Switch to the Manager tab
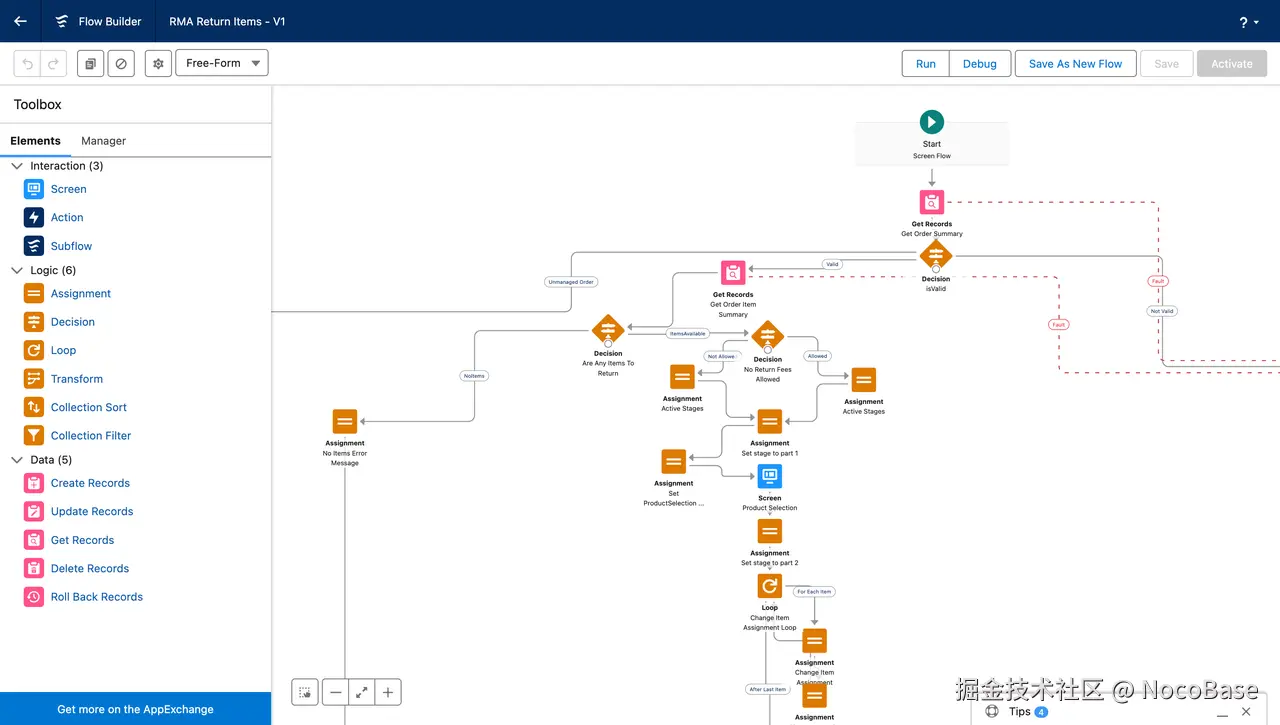Image resolution: width=1280 pixels, height=725 pixels. tap(103, 140)
